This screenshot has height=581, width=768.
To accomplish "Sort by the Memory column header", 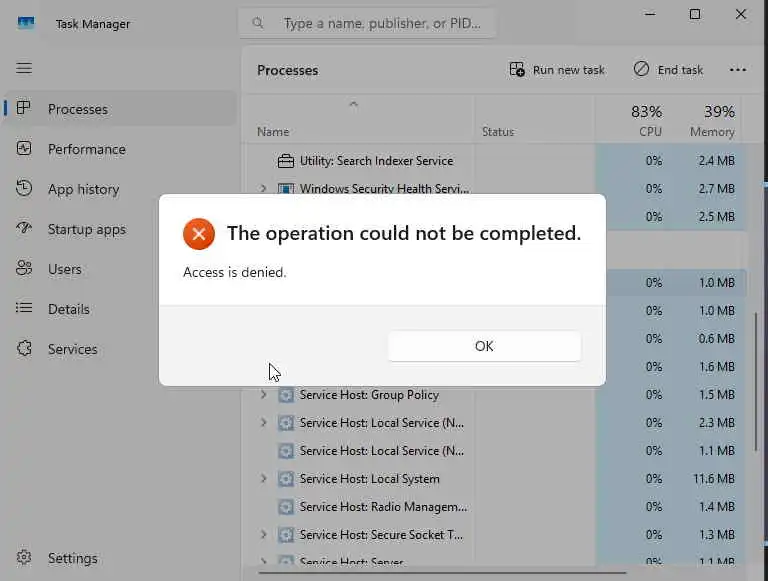I will [x=712, y=121].
